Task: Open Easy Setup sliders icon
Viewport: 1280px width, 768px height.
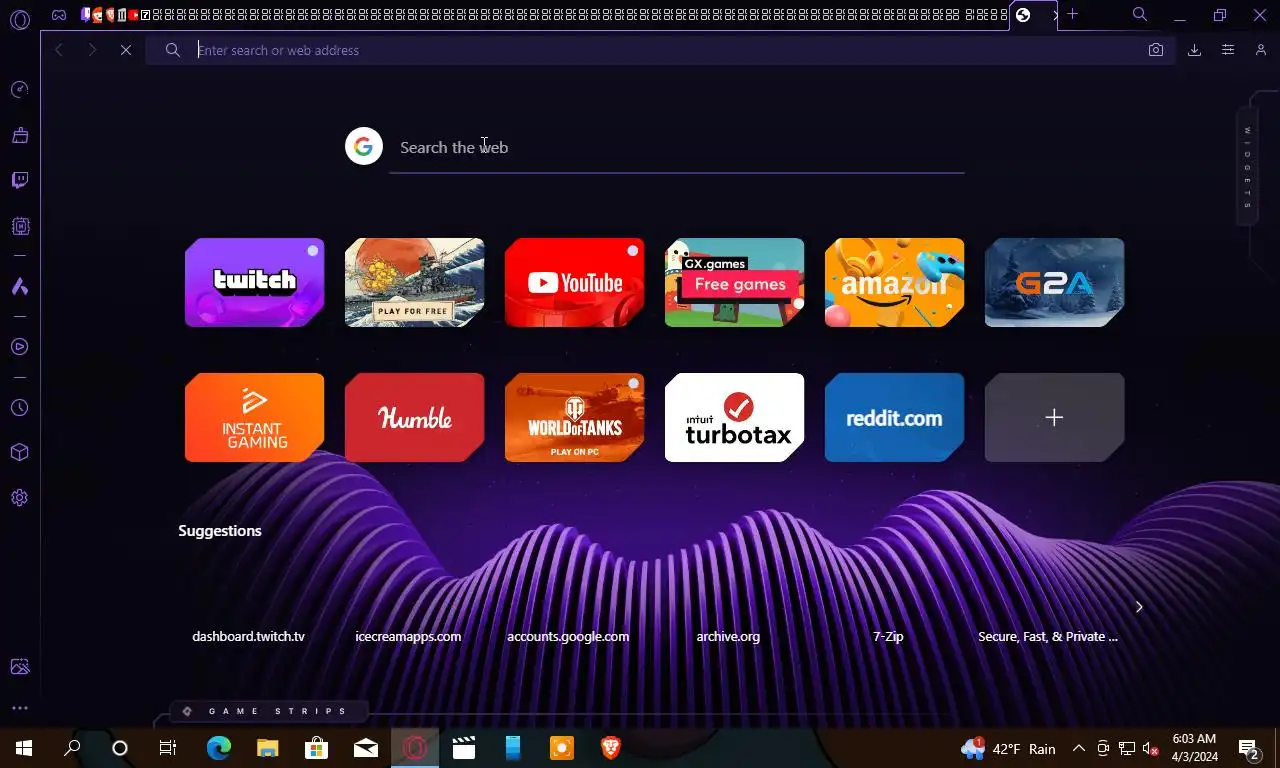Action: pos(1228,50)
